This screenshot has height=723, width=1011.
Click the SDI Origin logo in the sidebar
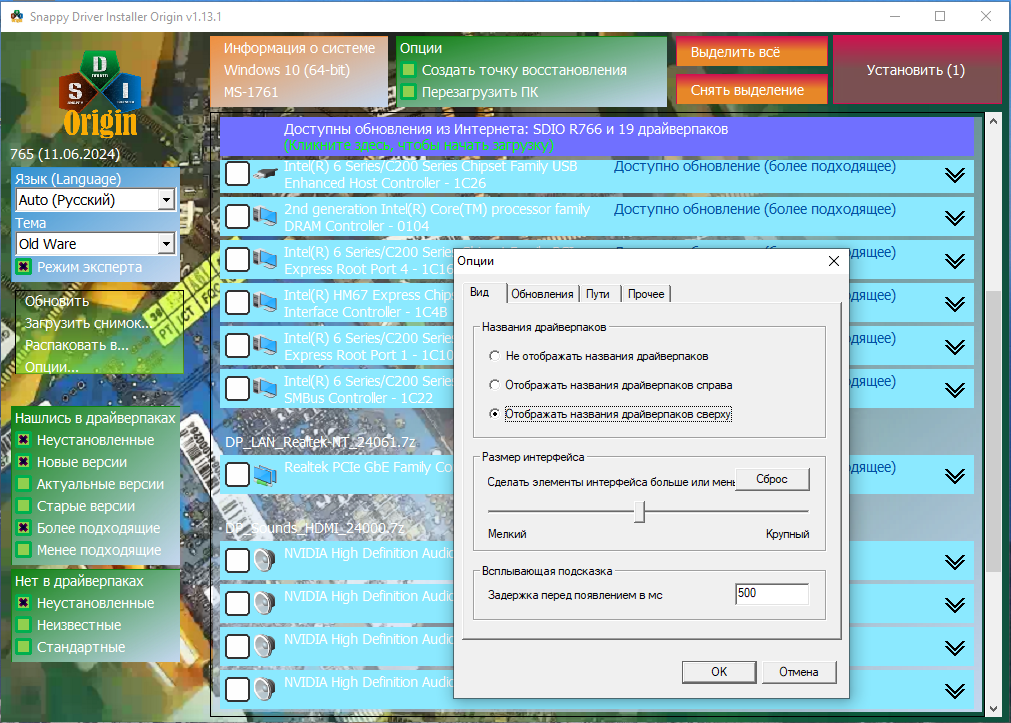pyautogui.click(x=100, y=95)
